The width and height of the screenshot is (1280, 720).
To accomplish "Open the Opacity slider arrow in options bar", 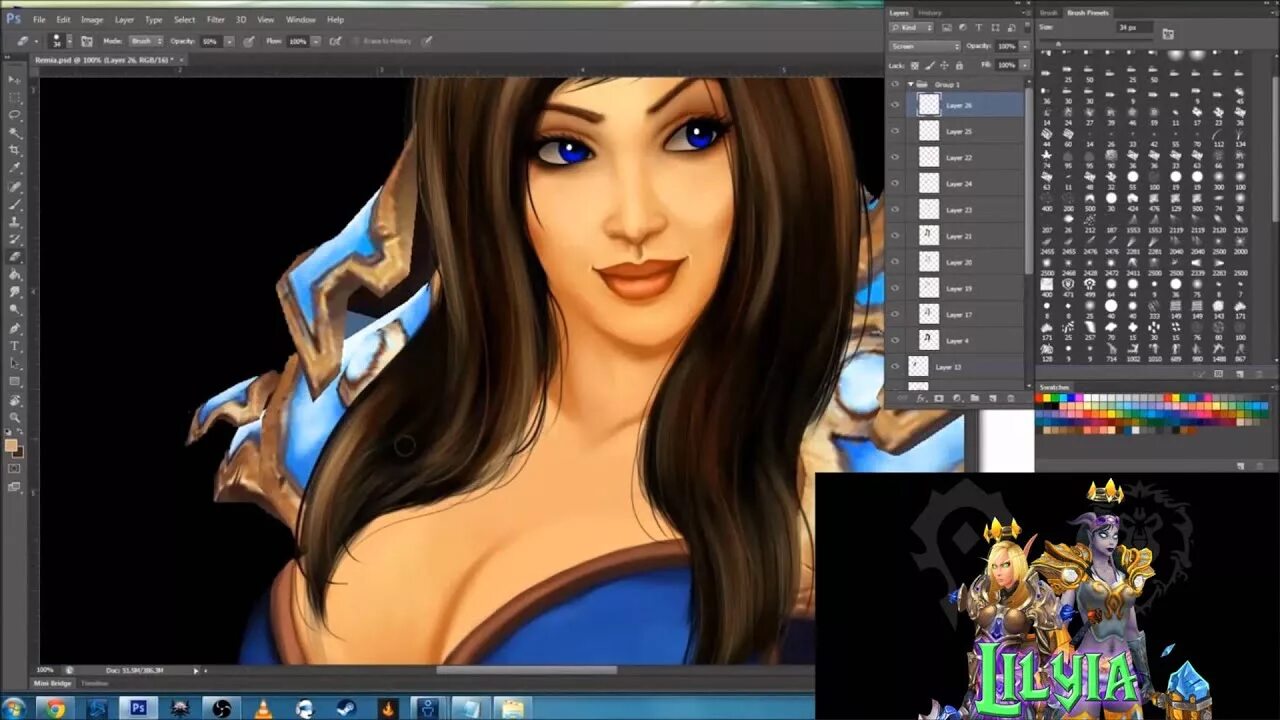I will (229, 41).
